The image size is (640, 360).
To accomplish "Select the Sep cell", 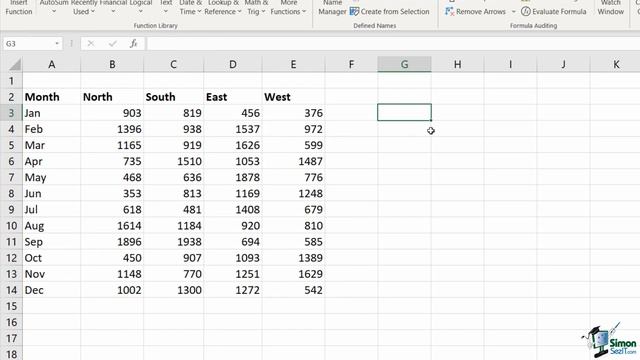I will click(51, 242).
